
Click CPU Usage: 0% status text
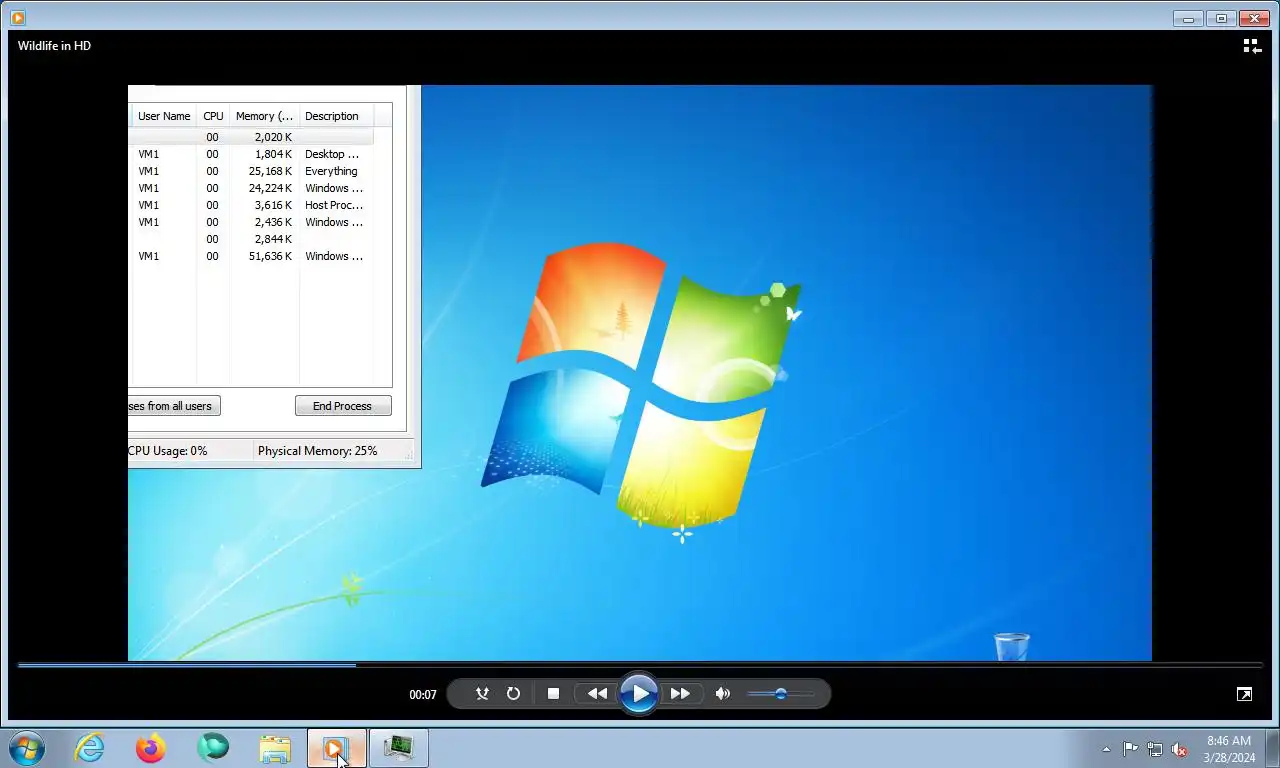click(168, 451)
